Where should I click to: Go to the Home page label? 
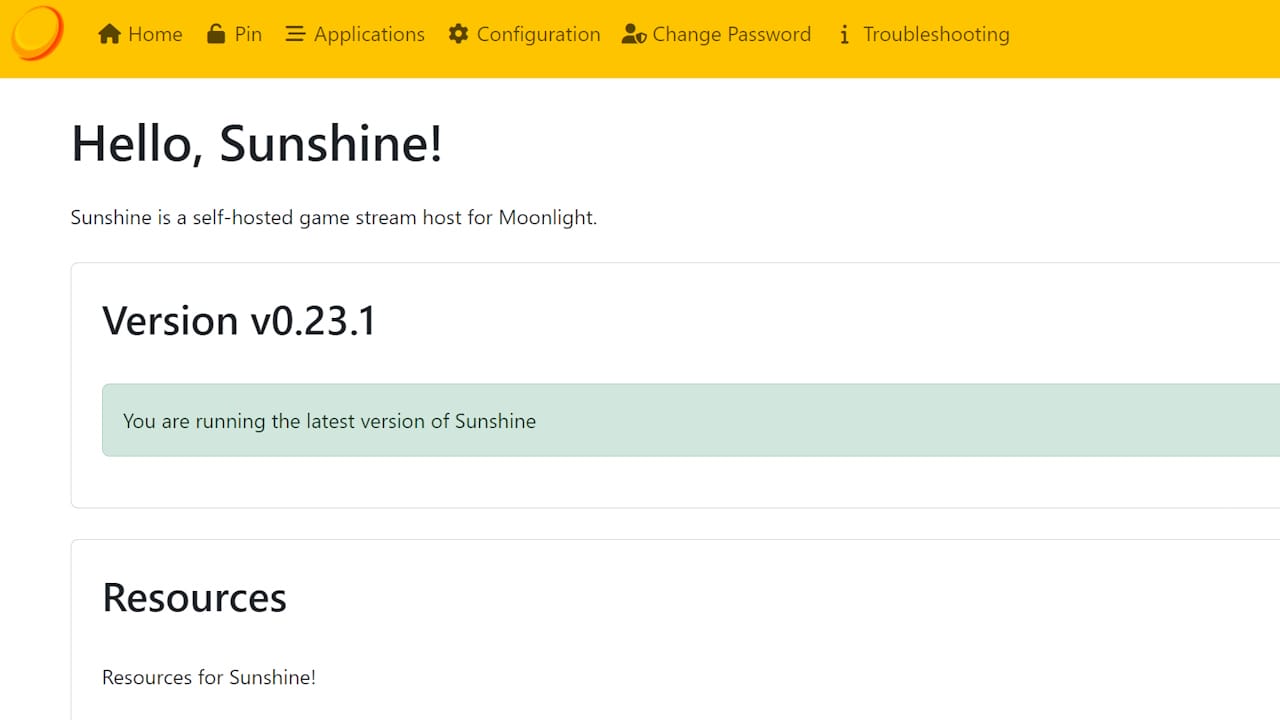[x=155, y=34]
